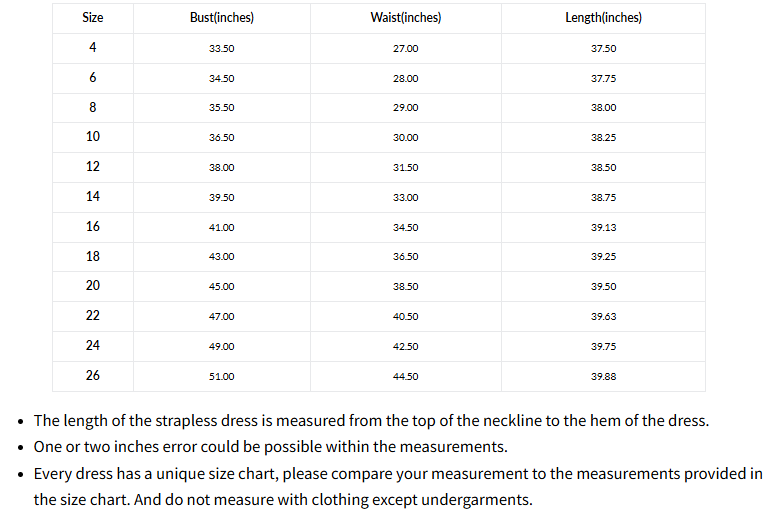Click waist value 42.50 for size 24
778x516 pixels.
[x=405, y=346]
